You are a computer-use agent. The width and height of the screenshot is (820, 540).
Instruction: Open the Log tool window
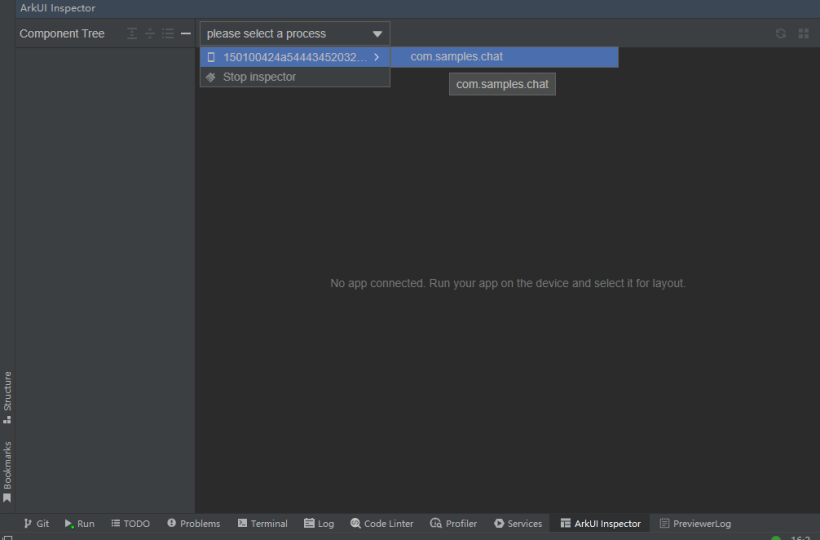pyautogui.click(x=319, y=523)
